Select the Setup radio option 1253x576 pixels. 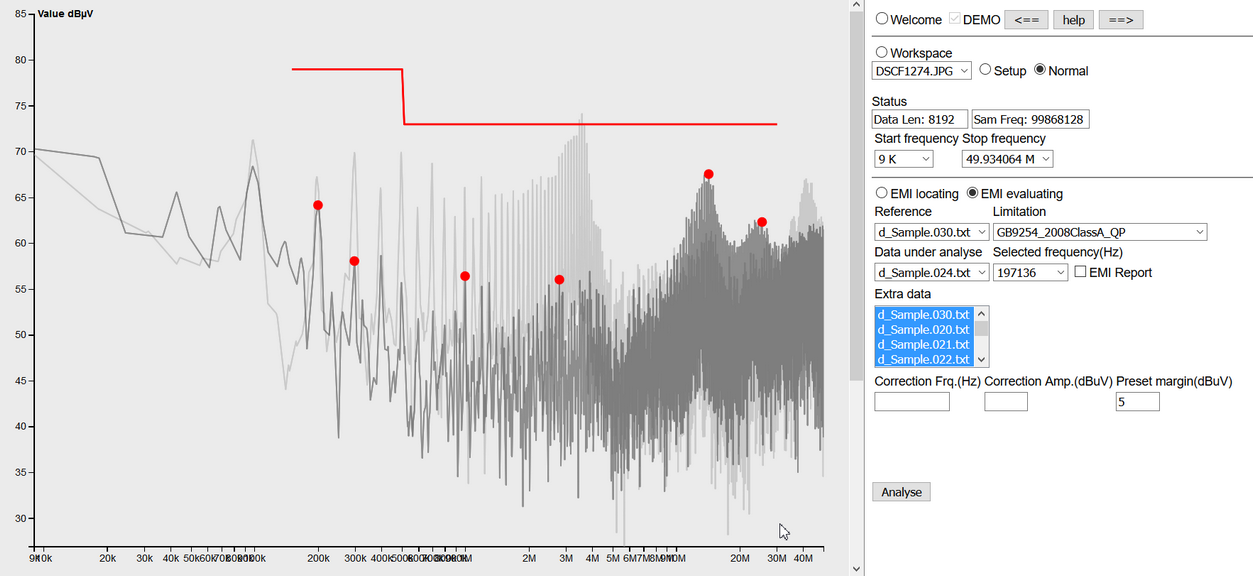[985, 70]
